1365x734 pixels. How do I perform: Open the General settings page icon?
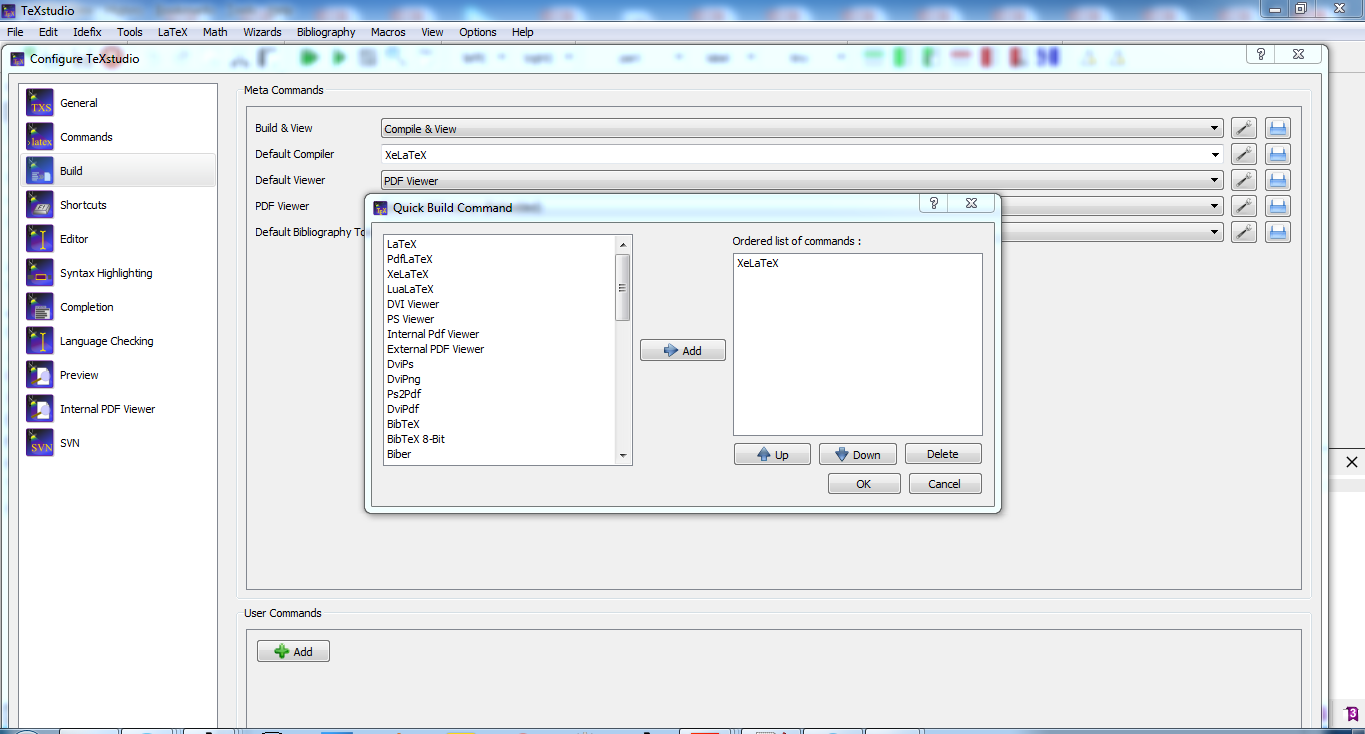pos(40,103)
